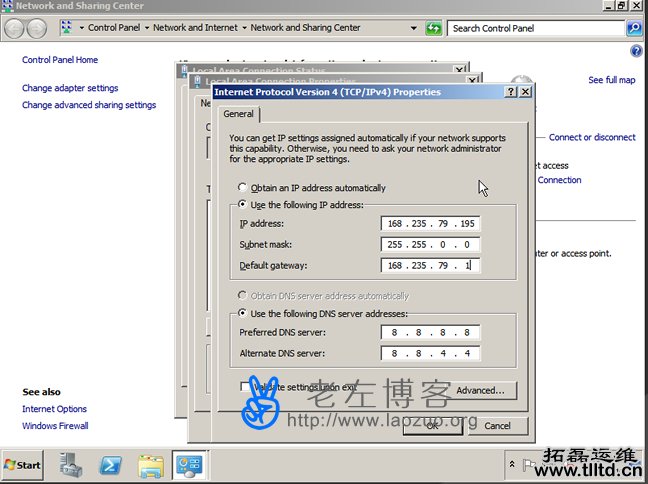Screen dimensions: 648x484
Task: Click the Back navigation arrow button
Action: click(x=14, y=29)
